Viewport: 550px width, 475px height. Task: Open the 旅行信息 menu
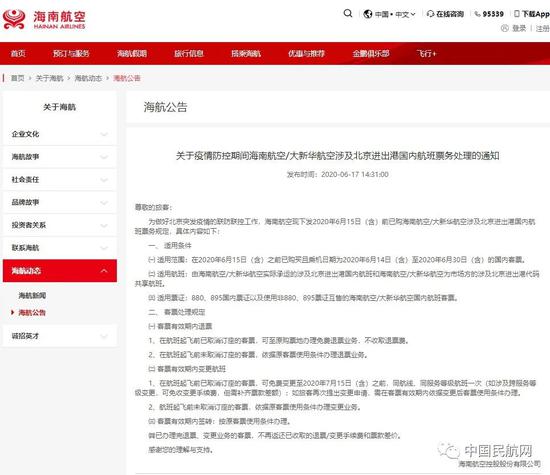(189, 53)
